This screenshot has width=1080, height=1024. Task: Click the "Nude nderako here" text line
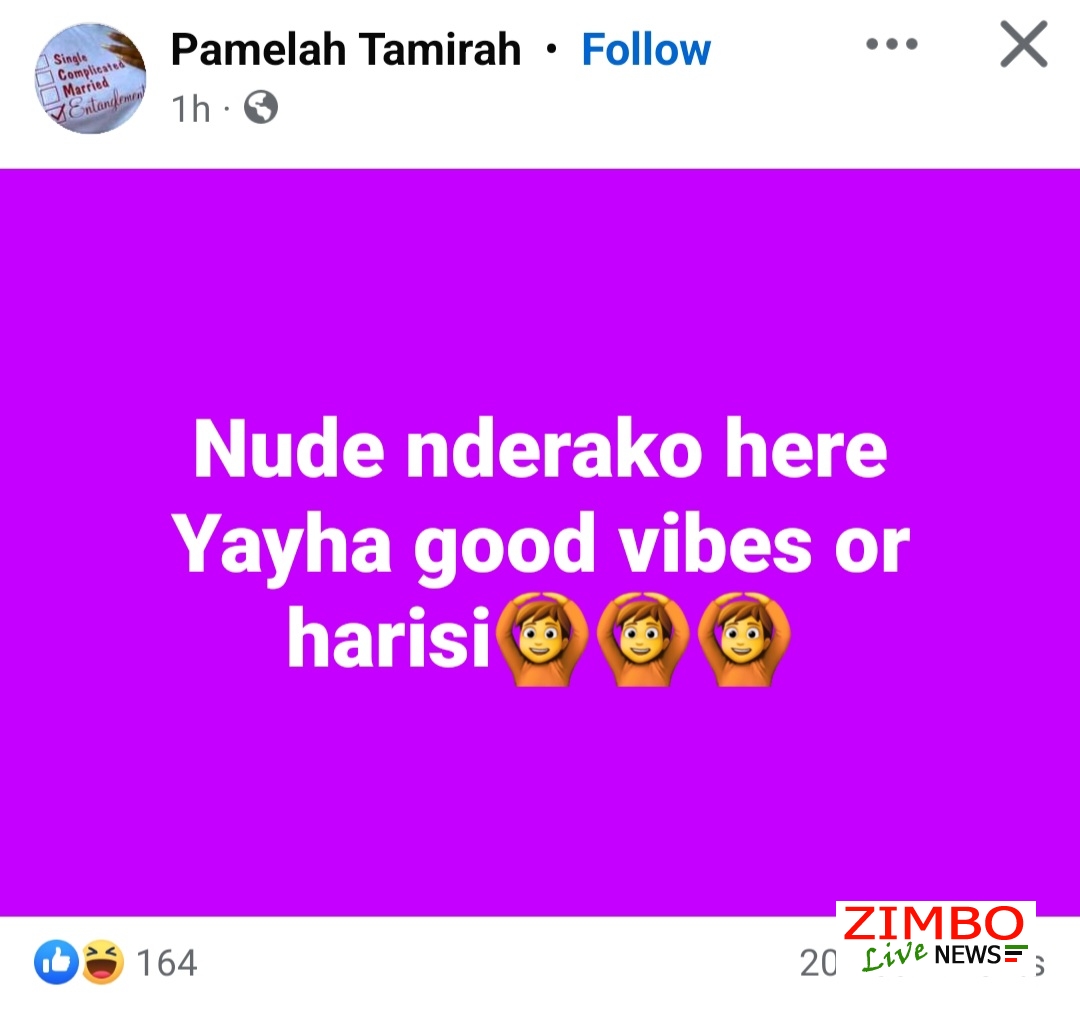pos(540,449)
